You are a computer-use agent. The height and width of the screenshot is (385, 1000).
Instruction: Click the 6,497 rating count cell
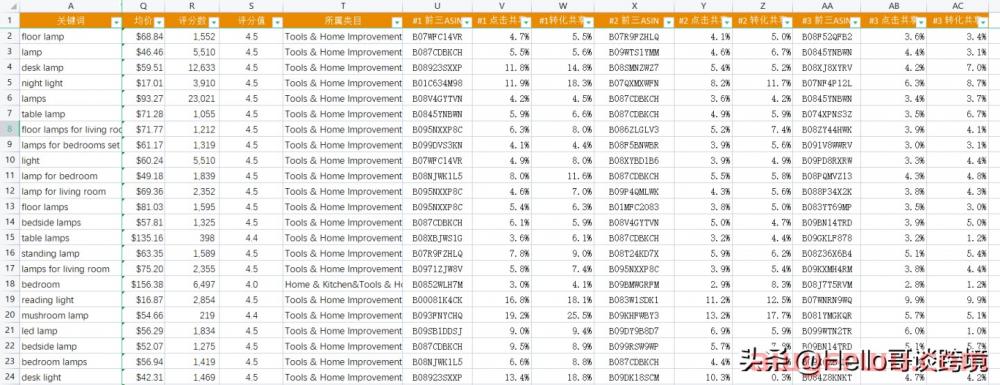coord(192,284)
